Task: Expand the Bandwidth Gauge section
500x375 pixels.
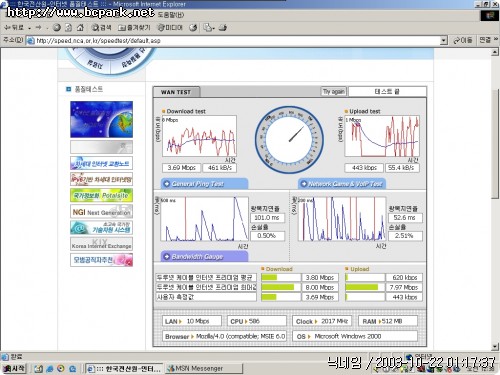Action: tap(204, 256)
